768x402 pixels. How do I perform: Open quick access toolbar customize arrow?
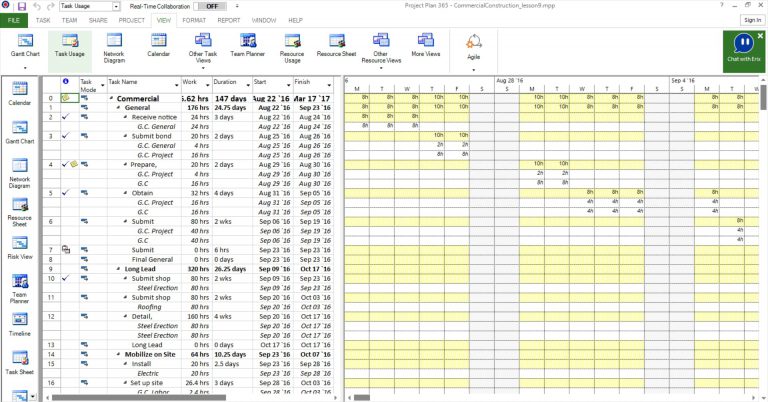237,6
